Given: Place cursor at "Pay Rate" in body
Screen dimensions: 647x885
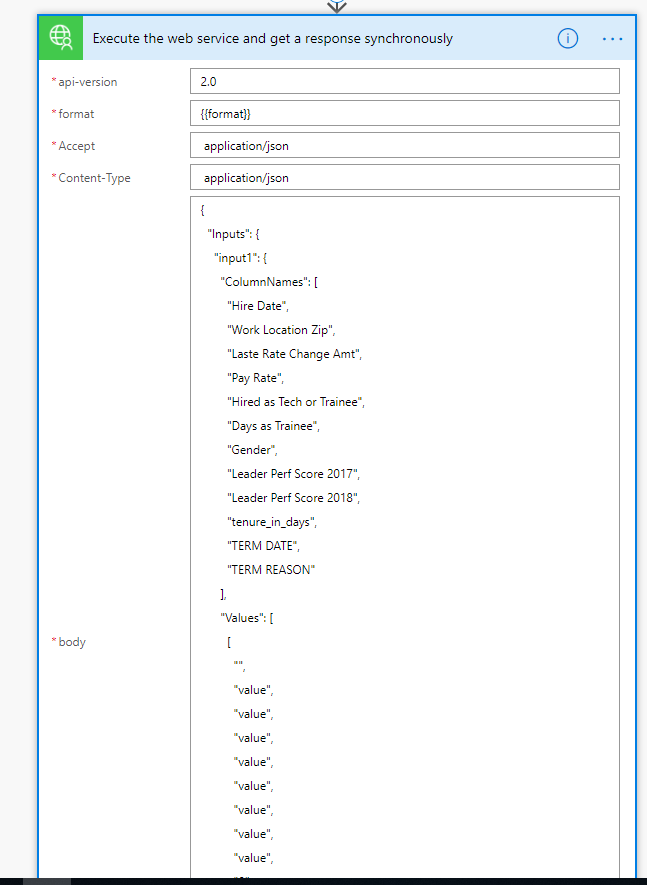Looking at the screenshot, I should (x=256, y=378).
